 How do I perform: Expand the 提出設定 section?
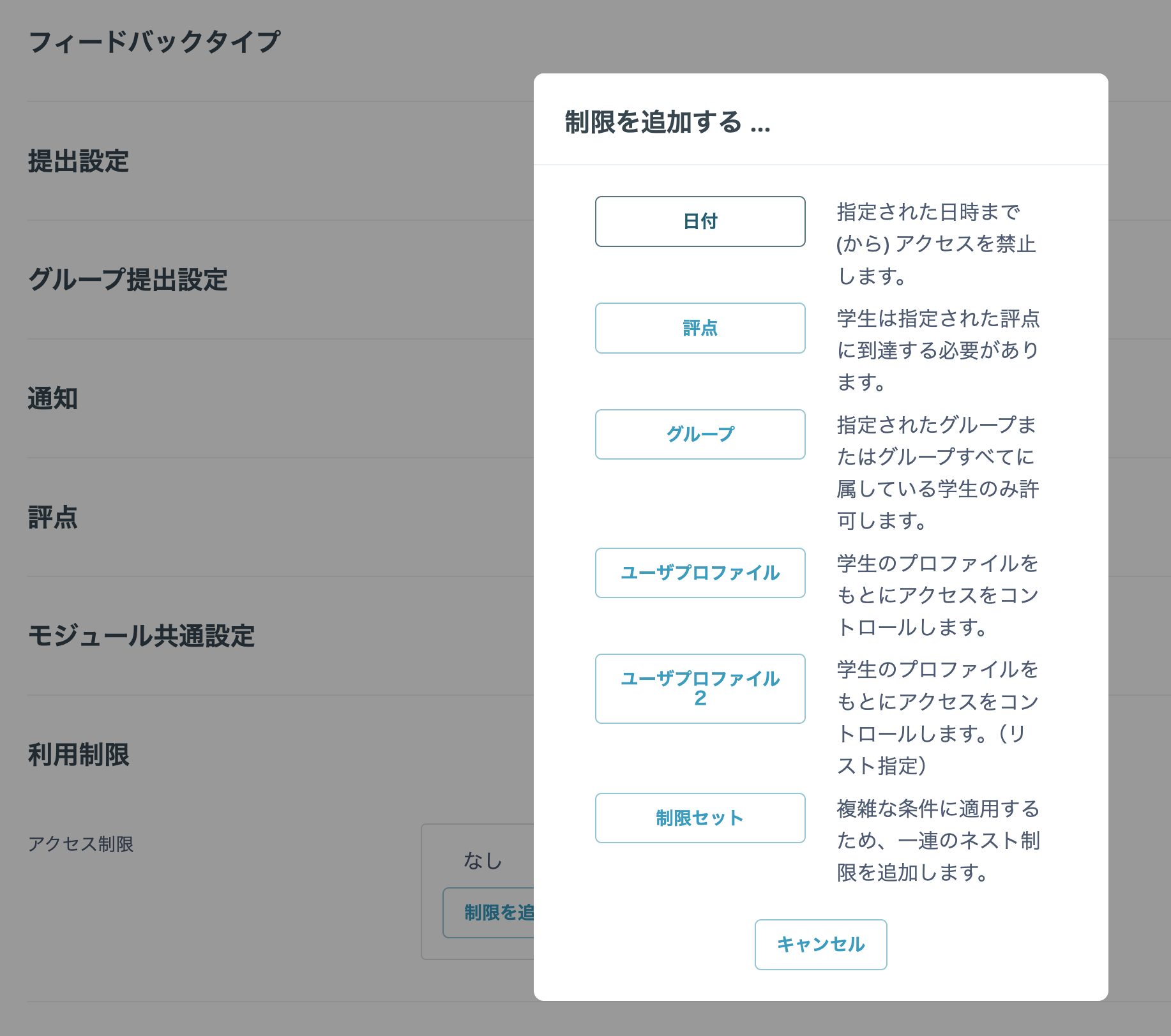click(79, 161)
